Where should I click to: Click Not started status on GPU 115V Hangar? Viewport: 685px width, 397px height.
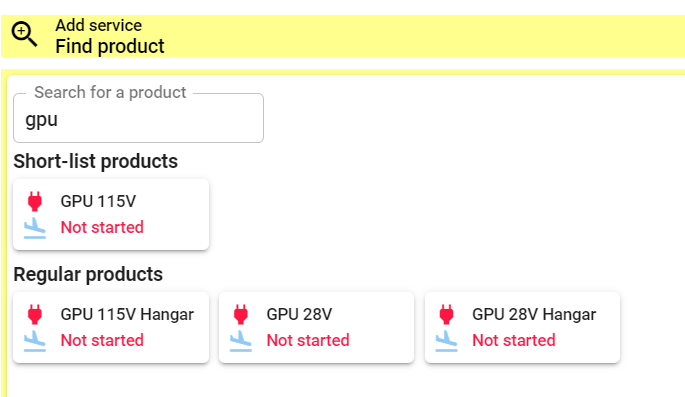coord(102,340)
